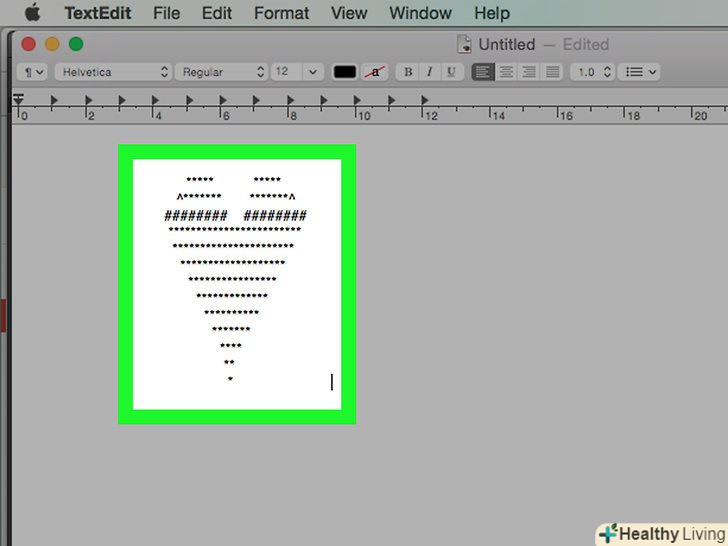Justify the text
This screenshot has height=546, width=728.
pos(552,72)
